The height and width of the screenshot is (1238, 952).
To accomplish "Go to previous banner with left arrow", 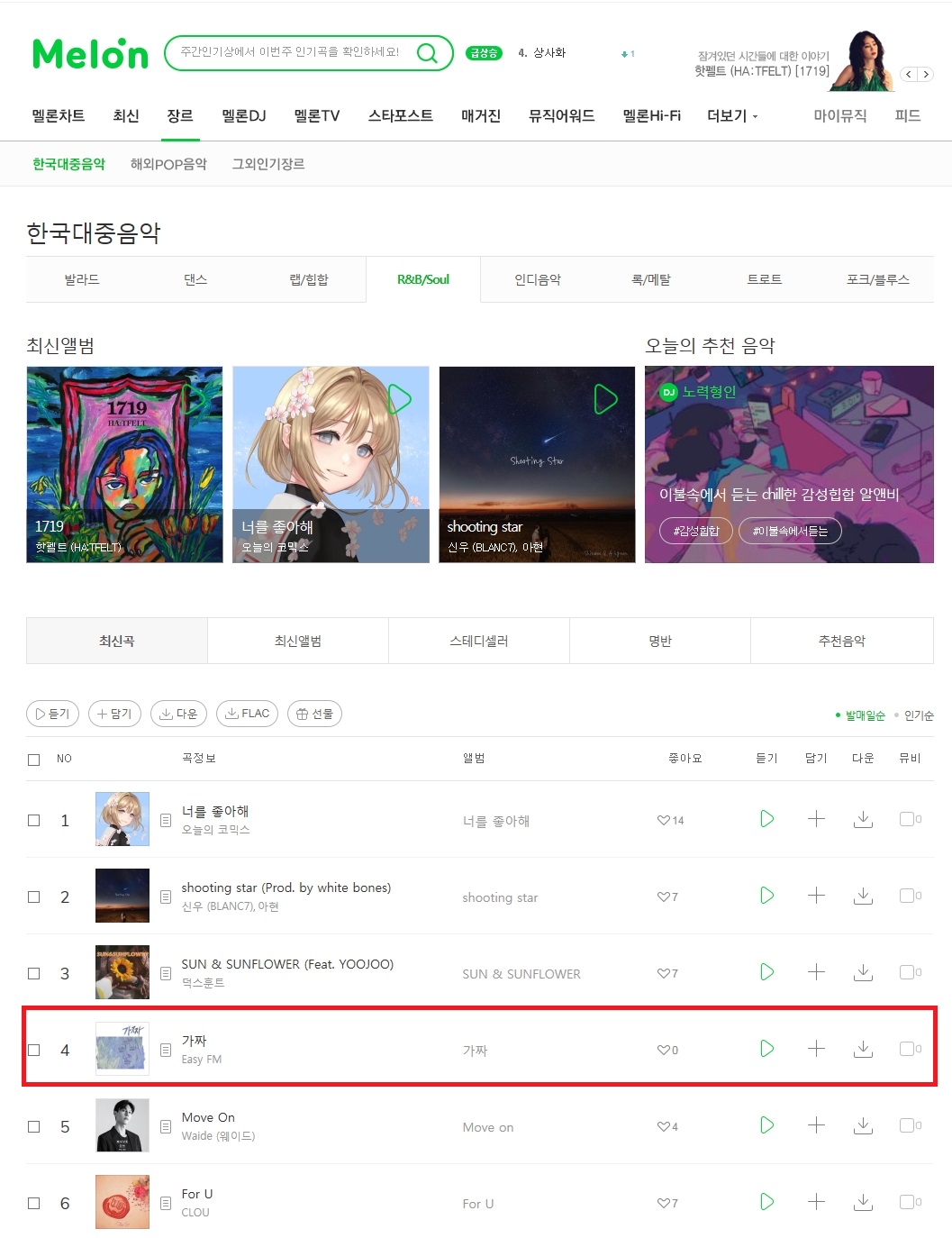I will click(x=909, y=75).
